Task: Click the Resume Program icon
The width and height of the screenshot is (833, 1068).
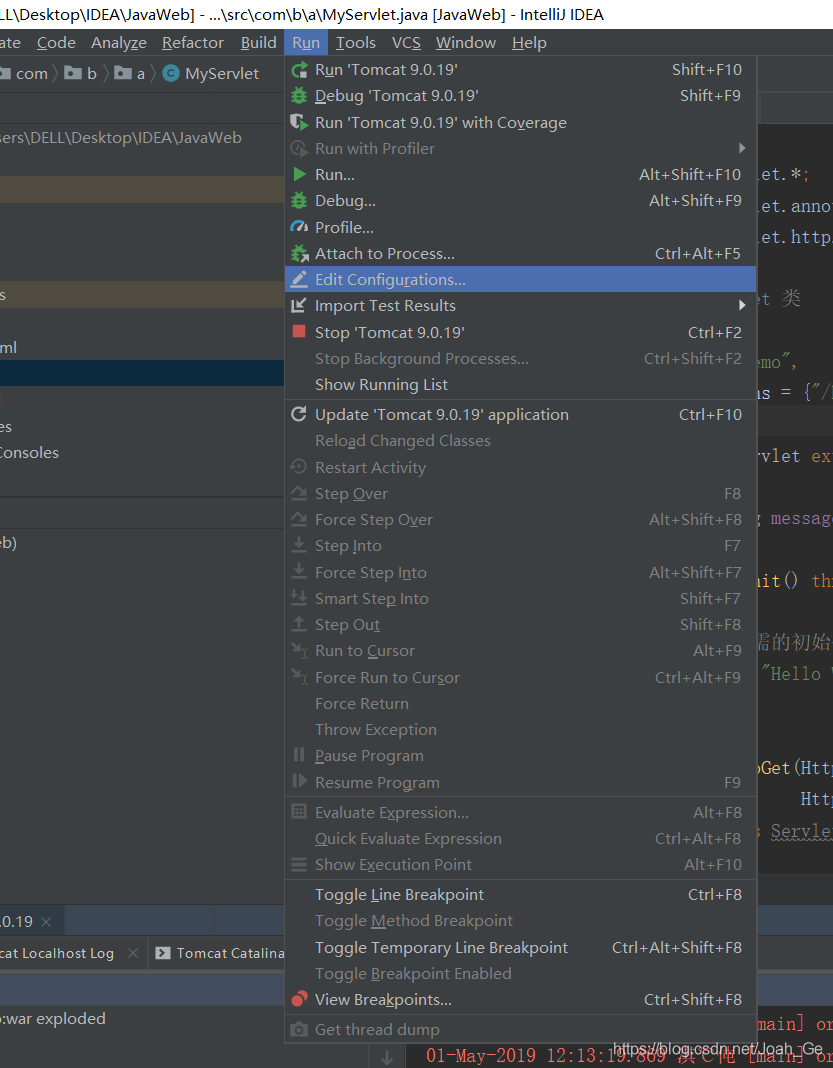Action: [x=299, y=781]
